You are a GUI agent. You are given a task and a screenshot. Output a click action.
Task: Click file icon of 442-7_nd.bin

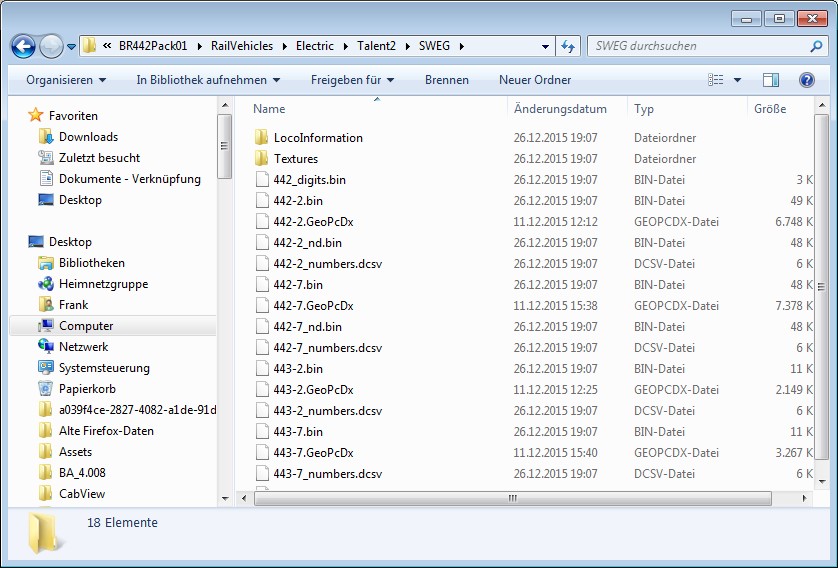pos(262,327)
